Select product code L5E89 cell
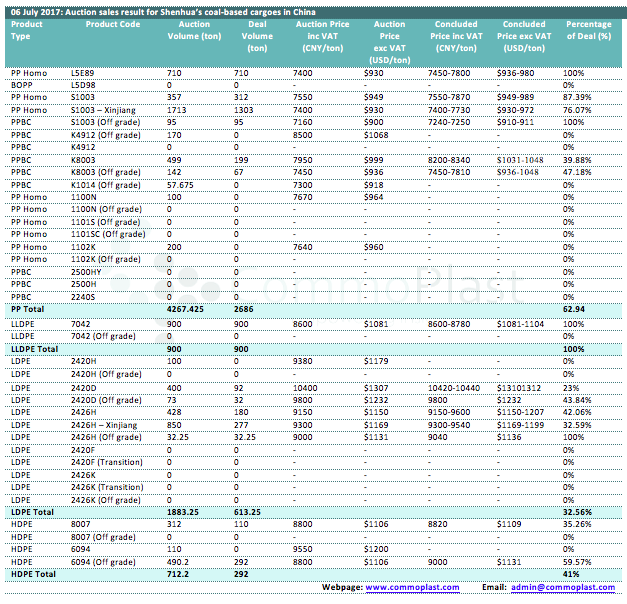 pos(86,73)
